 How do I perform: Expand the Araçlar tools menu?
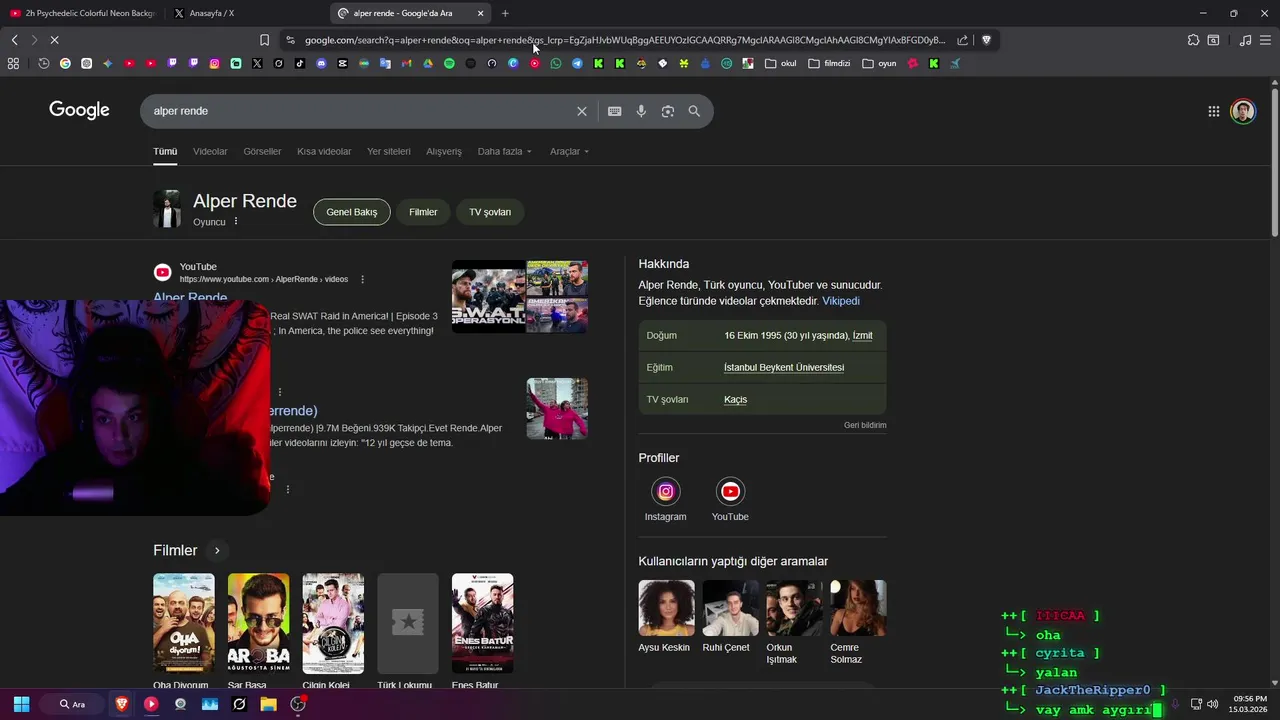(x=569, y=151)
